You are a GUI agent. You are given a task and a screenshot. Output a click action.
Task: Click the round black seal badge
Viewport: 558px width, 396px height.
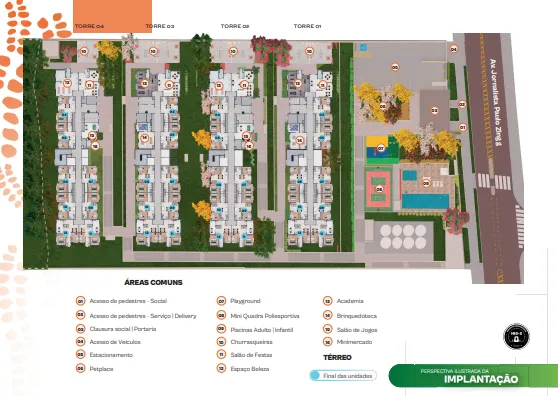[x=516, y=336]
